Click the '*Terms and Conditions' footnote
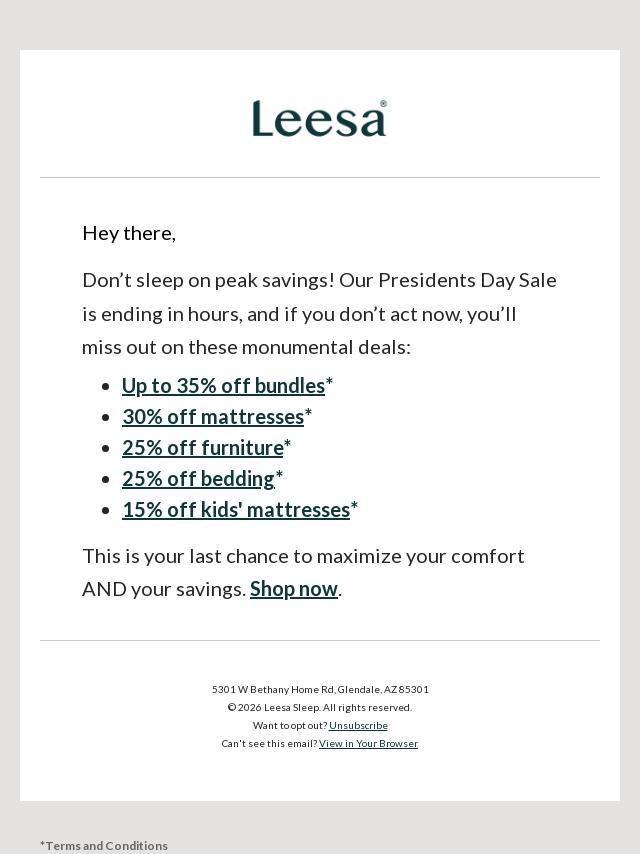Image resolution: width=640 pixels, height=854 pixels. click(104, 846)
